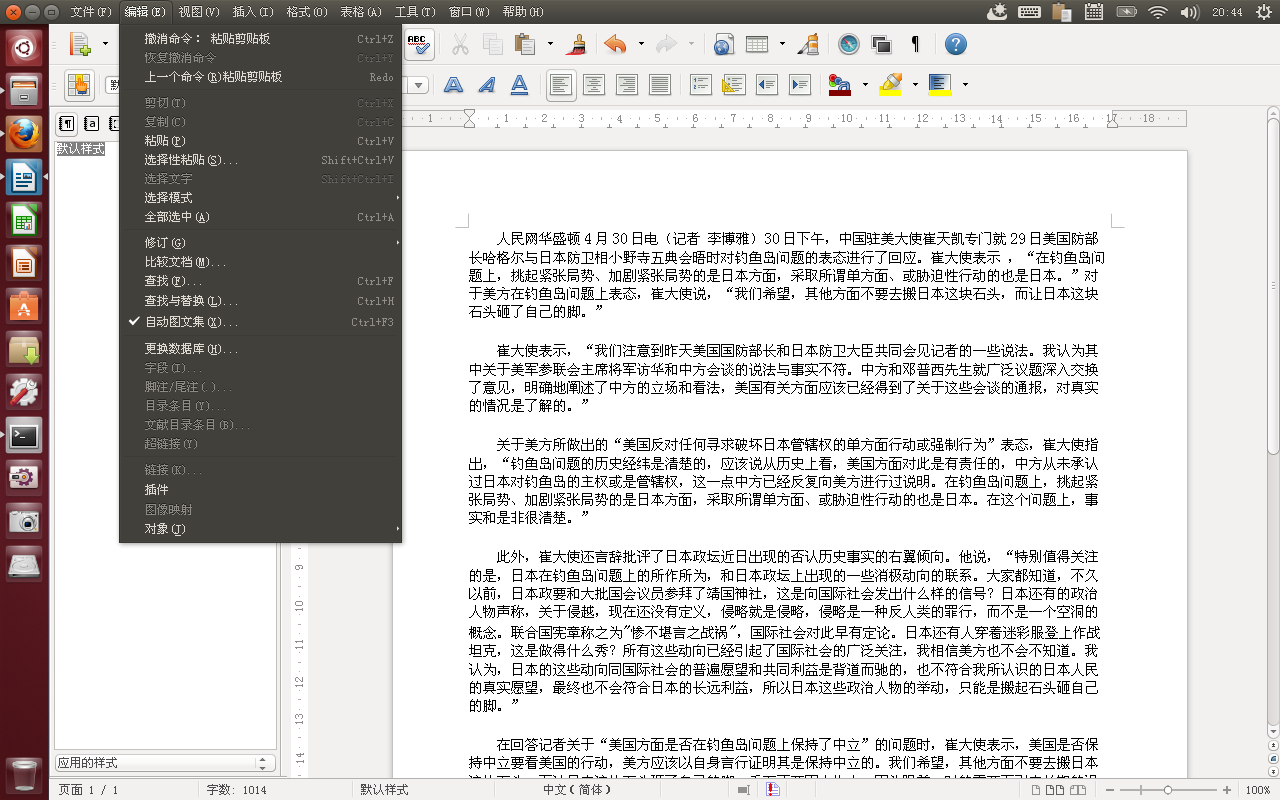Toggle 自动图文集 checked menu item
The width and height of the screenshot is (1280, 800).
point(260,322)
